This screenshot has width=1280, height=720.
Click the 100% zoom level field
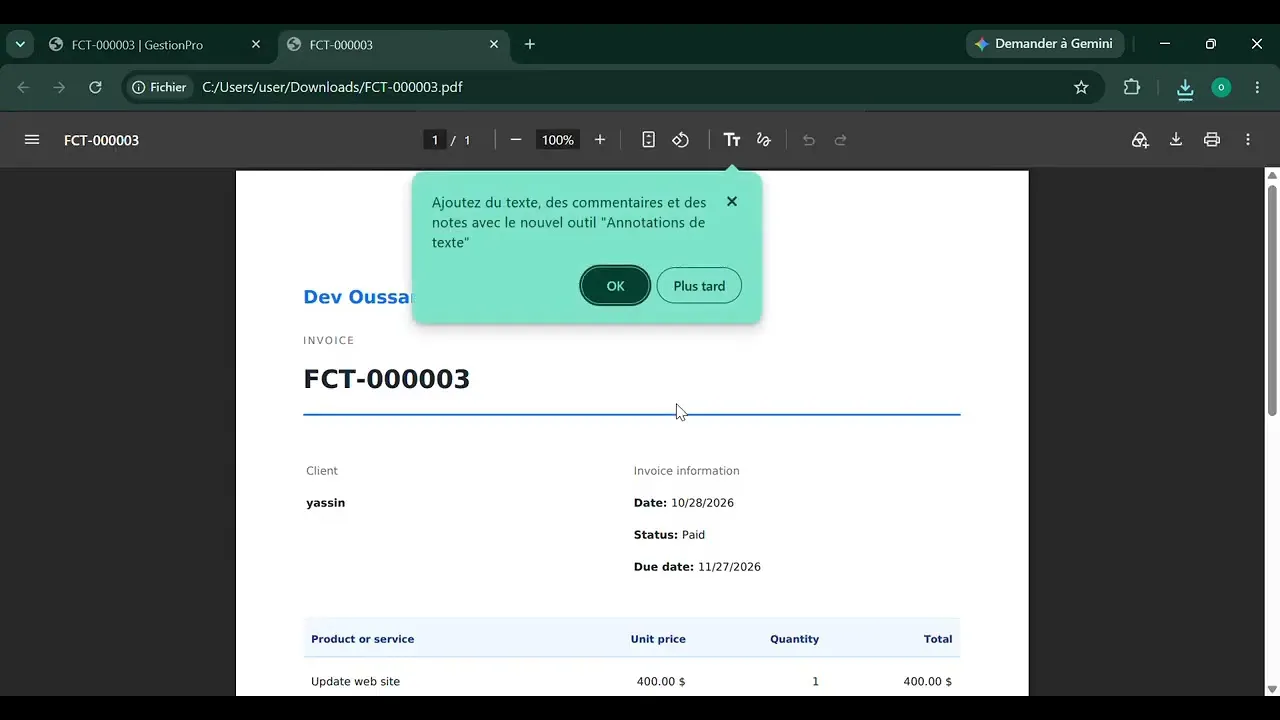tap(558, 140)
